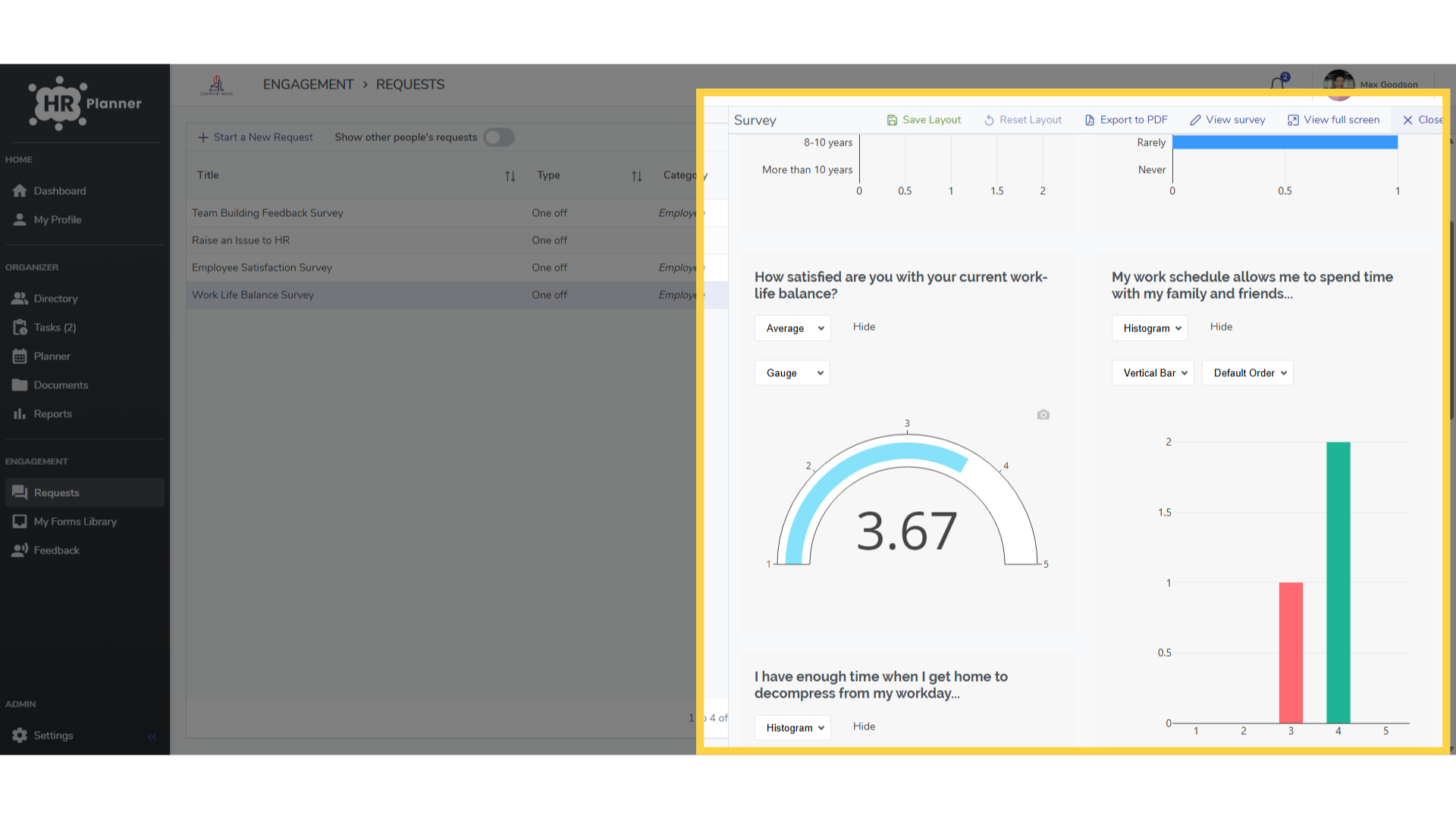Click the green bar in histogram
1456x819 pixels.
click(x=1338, y=582)
